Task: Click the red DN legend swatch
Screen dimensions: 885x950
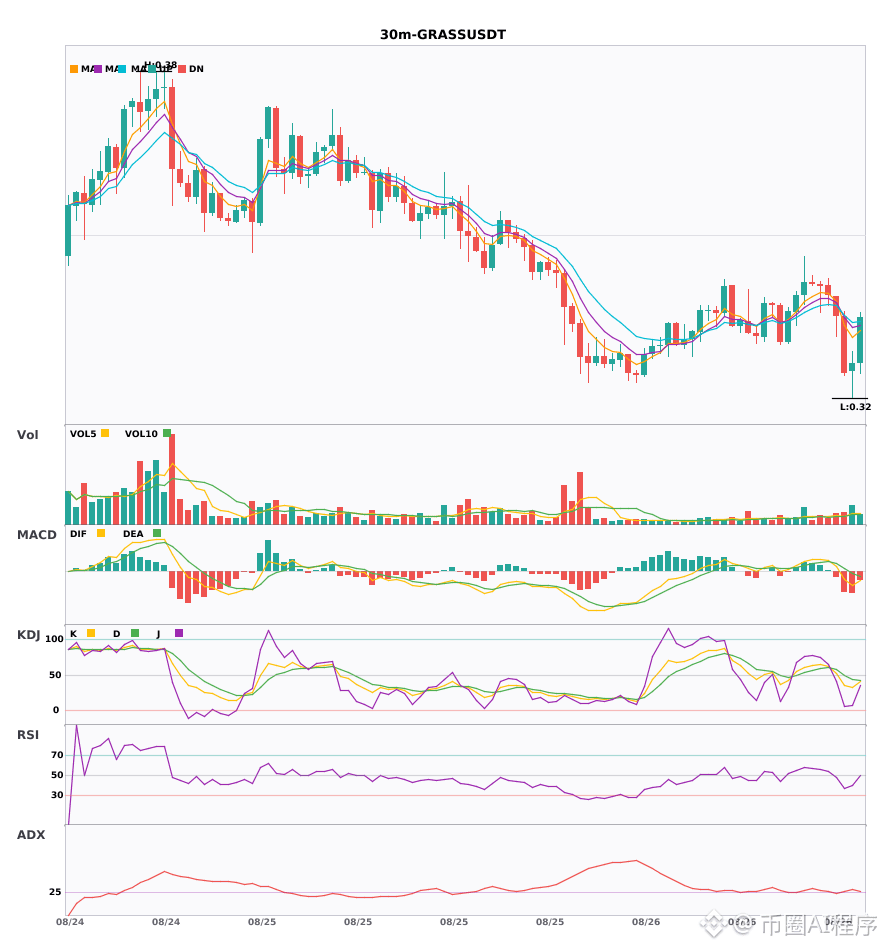Action: point(182,69)
